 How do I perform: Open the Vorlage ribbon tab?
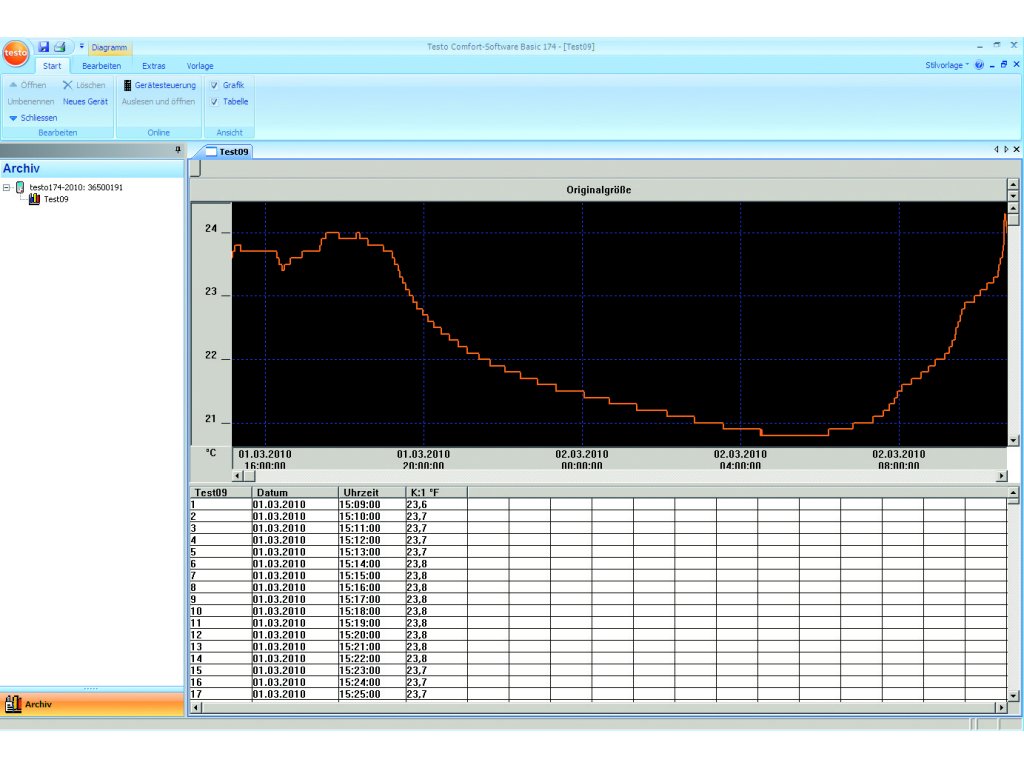200,66
